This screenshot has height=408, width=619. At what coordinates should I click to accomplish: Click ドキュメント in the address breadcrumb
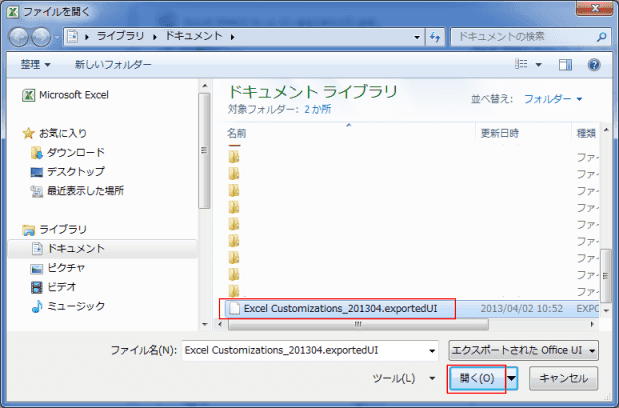194,36
